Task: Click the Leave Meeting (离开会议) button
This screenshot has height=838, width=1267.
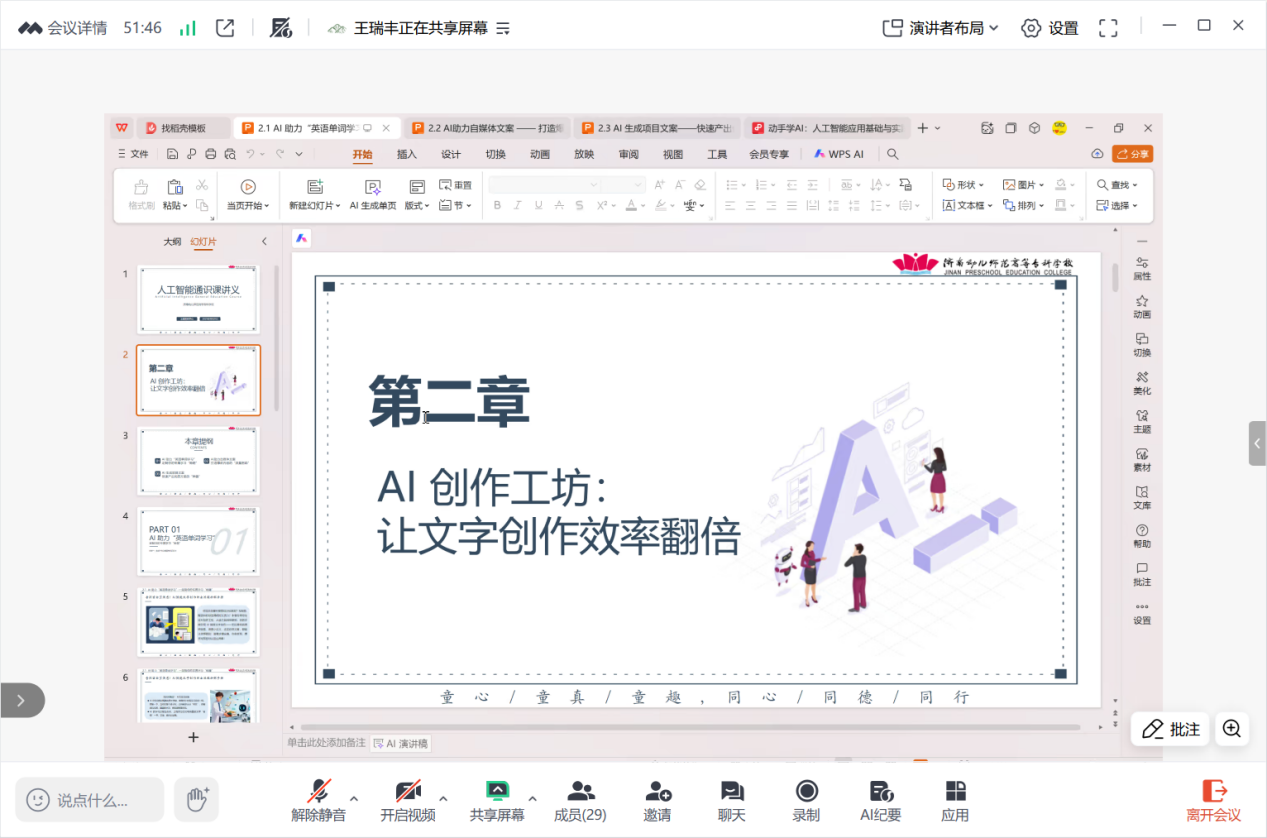Action: coord(1213,800)
